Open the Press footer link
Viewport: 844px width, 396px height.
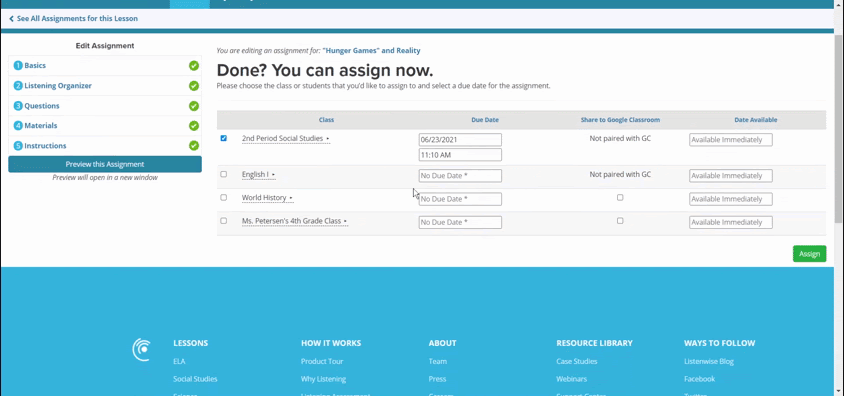click(x=437, y=379)
